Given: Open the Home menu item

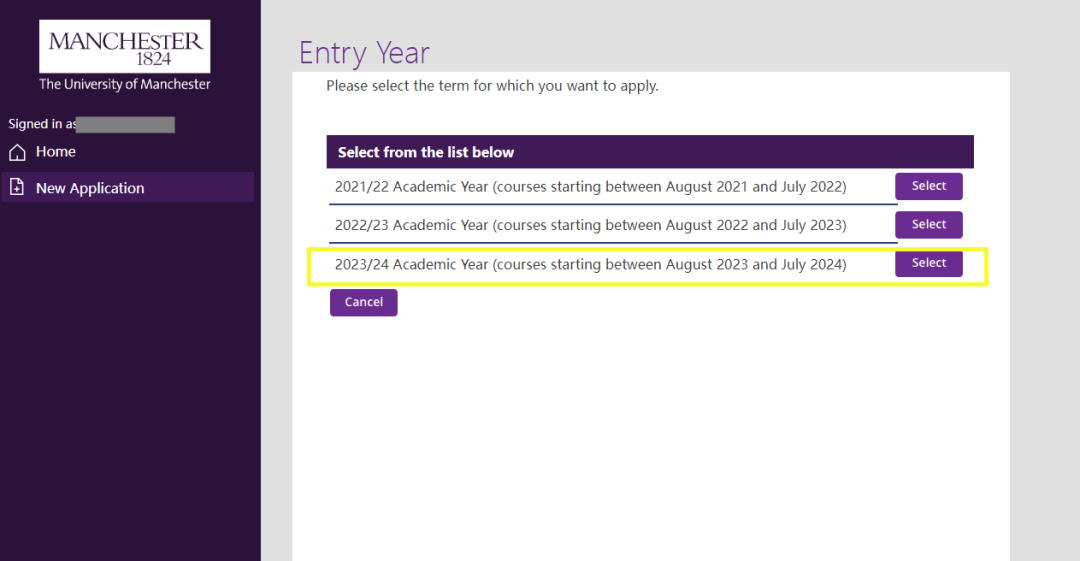Looking at the screenshot, I should click(x=56, y=152).
